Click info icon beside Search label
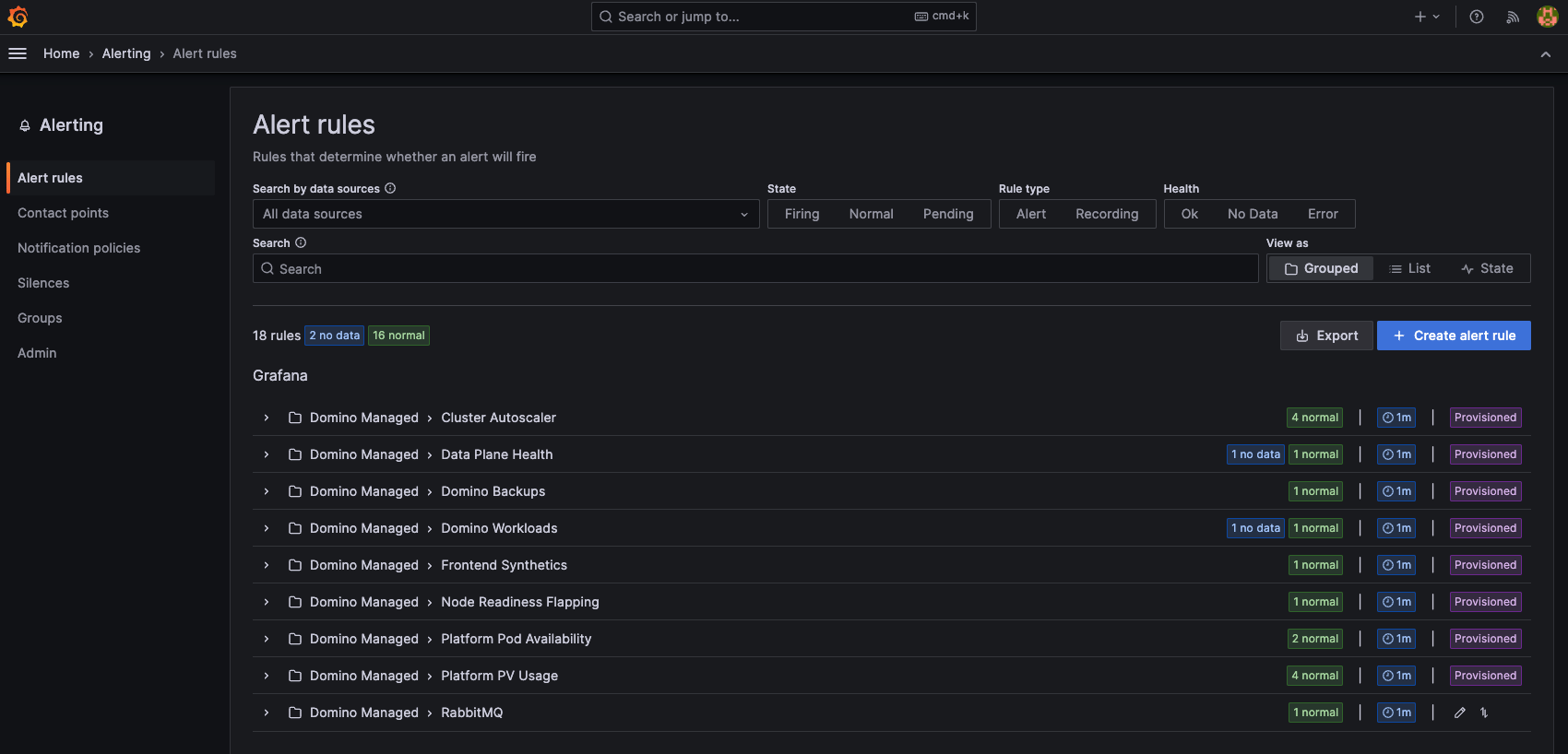Image resolution: width=1568 pixels, height=754 pixels. [301, 242]
